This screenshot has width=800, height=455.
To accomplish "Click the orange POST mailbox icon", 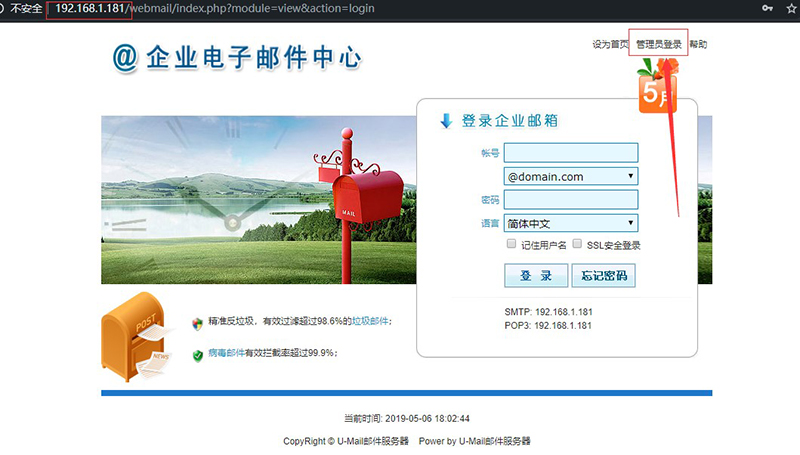I will tap(133, 342).
